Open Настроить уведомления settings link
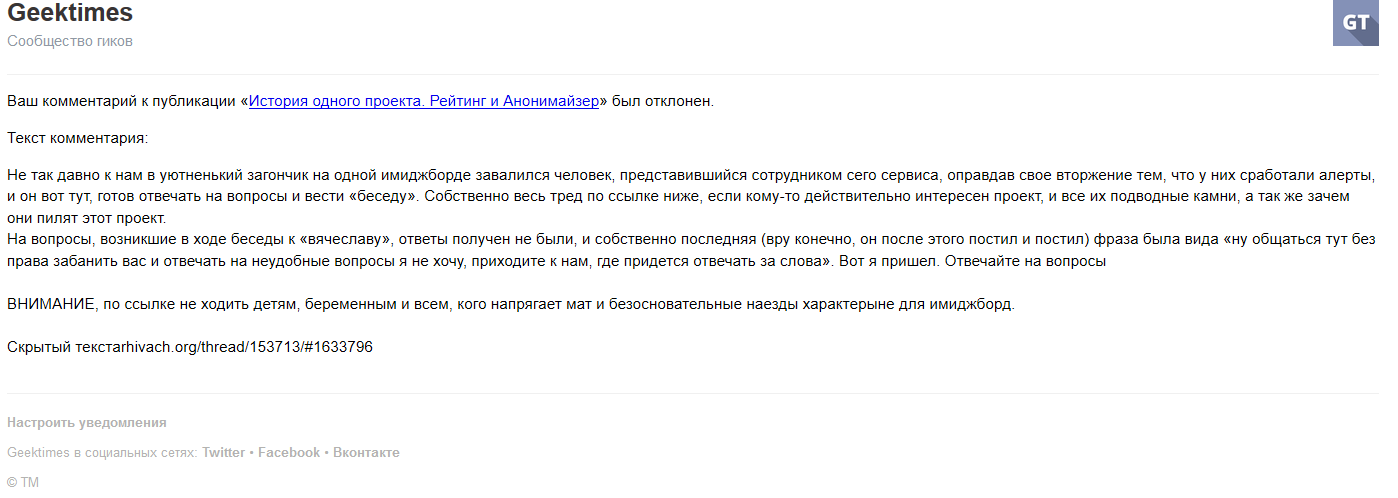Image resolution: width=1398 pixels, height=498 pixels. [x=87, y=423]
